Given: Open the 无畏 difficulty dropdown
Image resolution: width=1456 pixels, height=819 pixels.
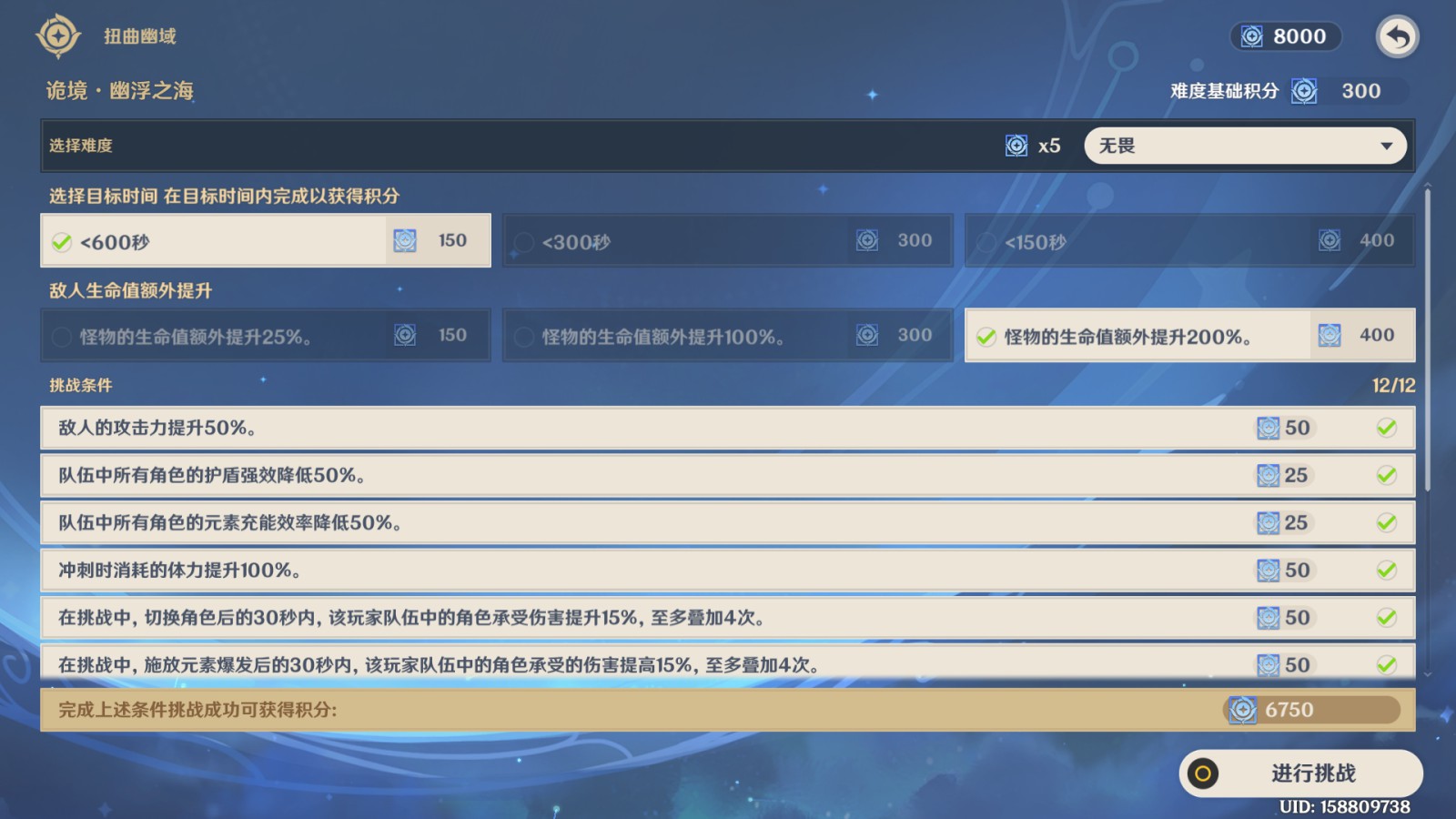Looking at the screenshot, I should [x=1245, y=146].
